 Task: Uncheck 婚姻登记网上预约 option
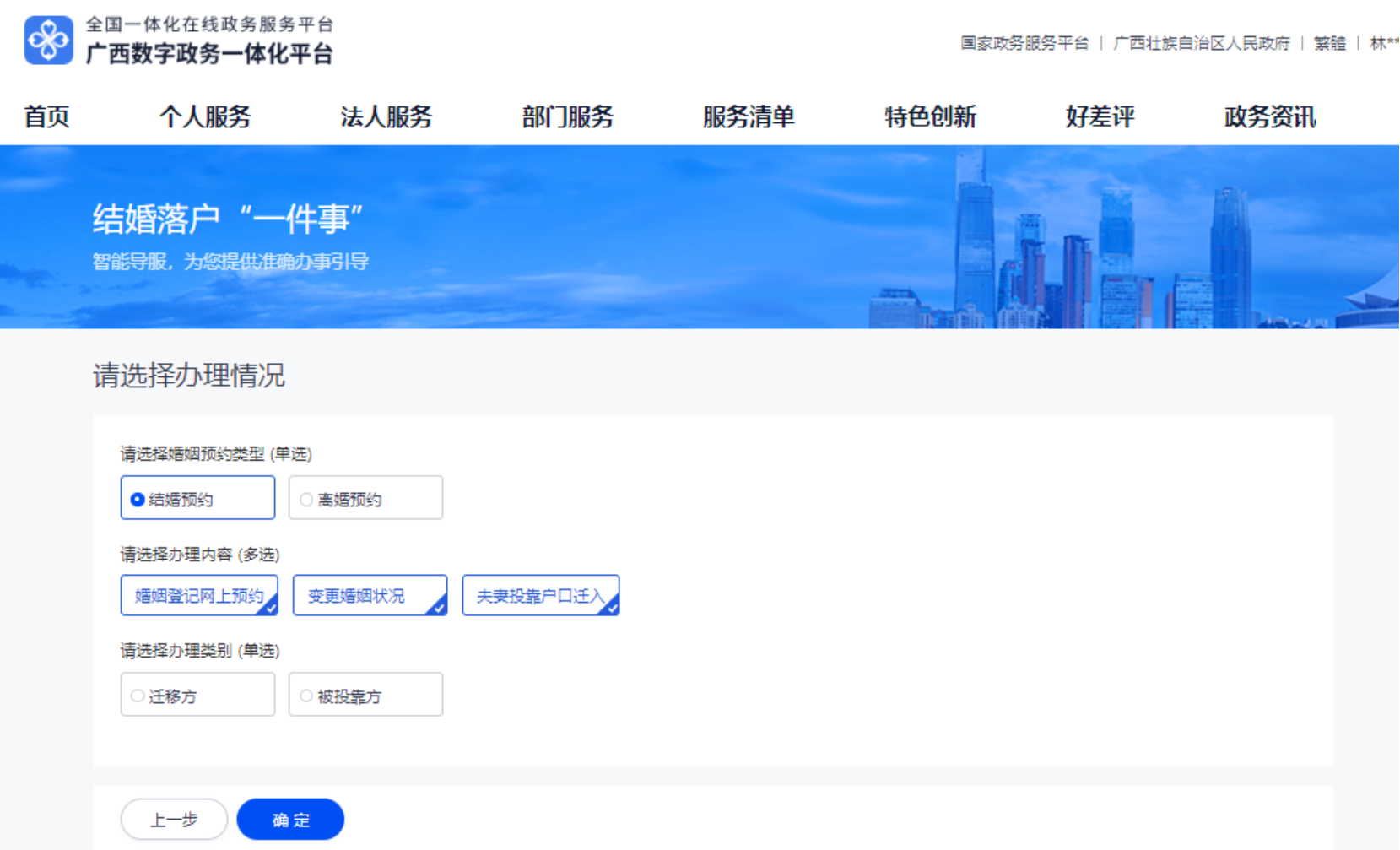tap(199, 596)
